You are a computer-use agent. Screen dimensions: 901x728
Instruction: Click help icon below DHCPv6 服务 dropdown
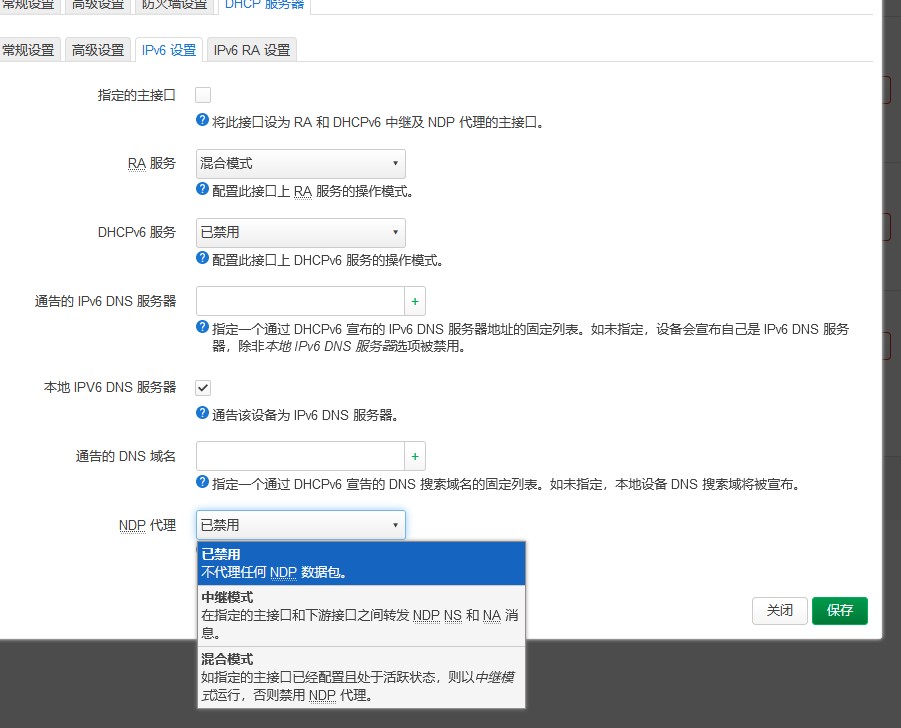click(x=203, y=258)
